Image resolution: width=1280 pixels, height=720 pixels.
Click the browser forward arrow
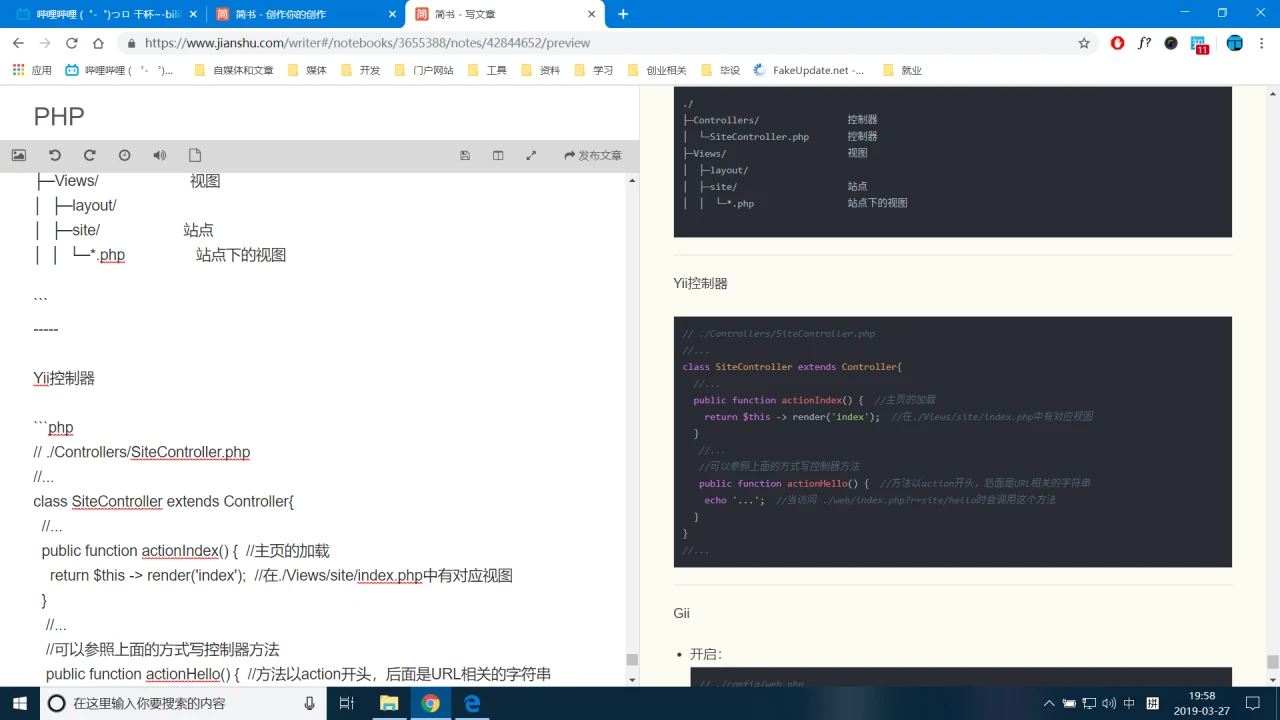click(45, 43)
